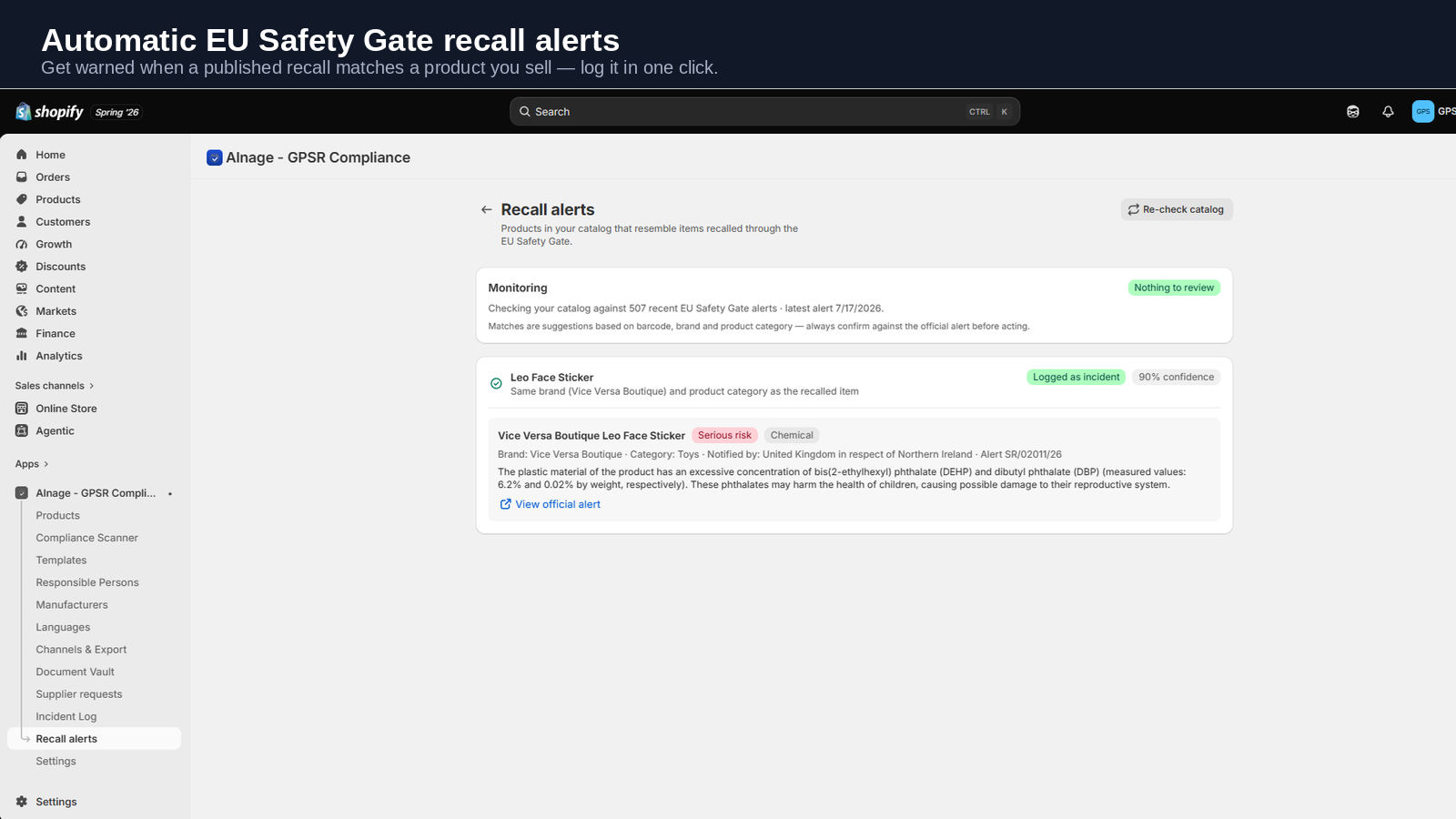Viewport: 1456px width, 819px height.
Task: Click the green check icon beside Leo Face Sticker
Action: point(496,384)
